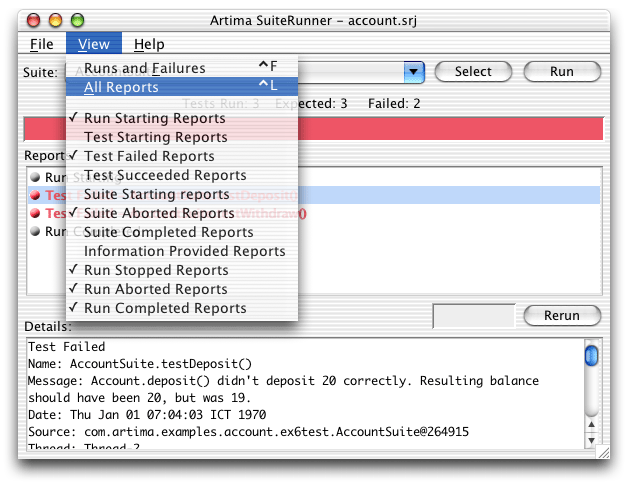Click the red icon of the testDeposit failed report
The image size is (633, 485).
(36, 195)
